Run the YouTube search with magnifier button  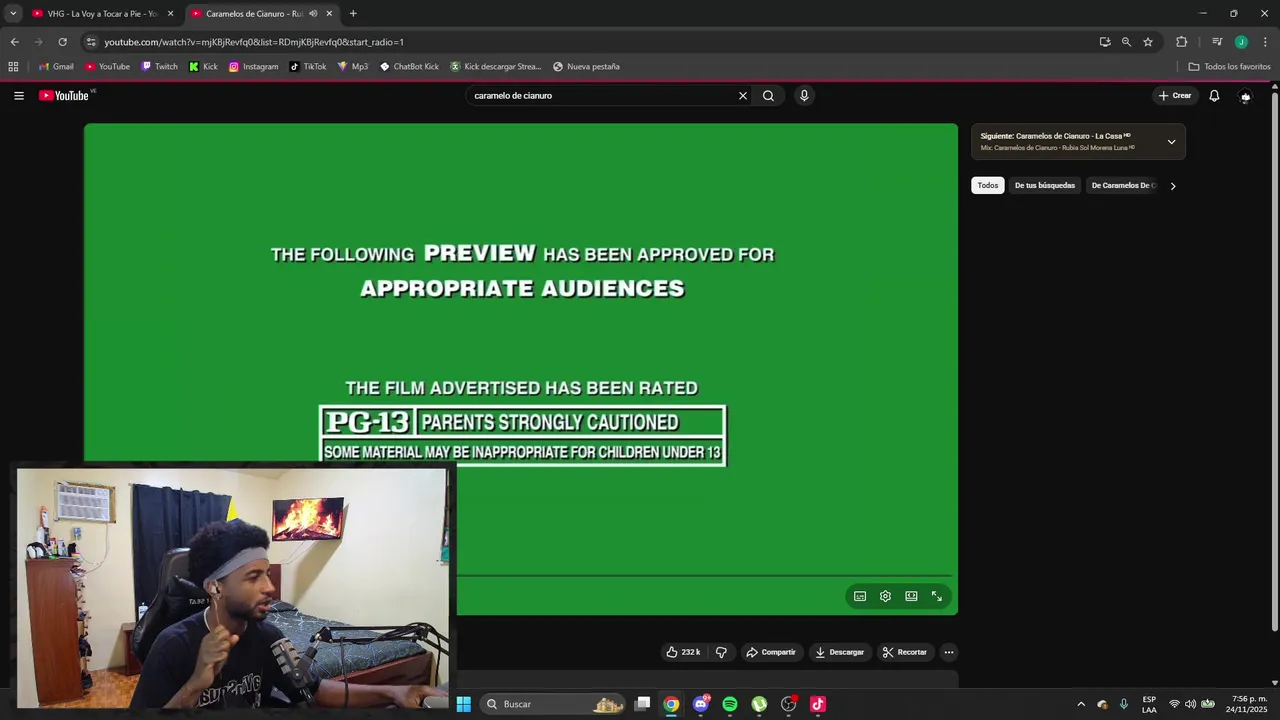click(768, 96)
